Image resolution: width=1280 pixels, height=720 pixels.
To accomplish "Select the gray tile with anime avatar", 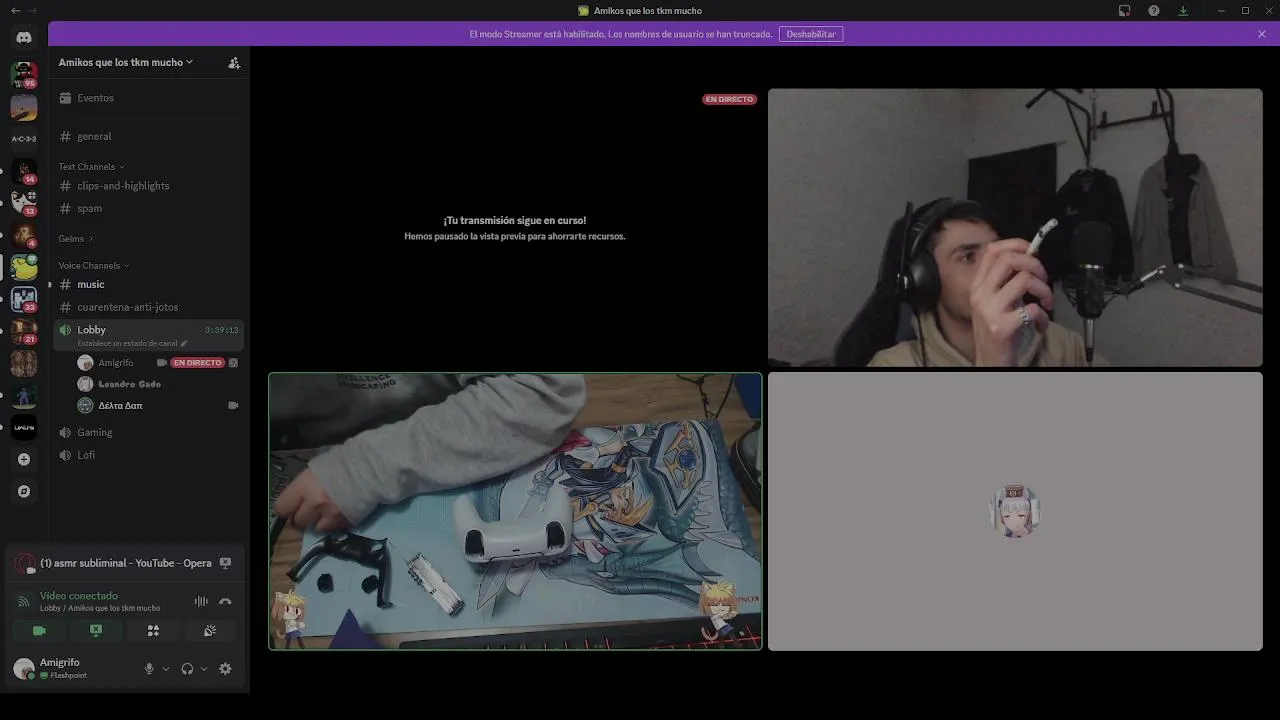I will 1015,512.
